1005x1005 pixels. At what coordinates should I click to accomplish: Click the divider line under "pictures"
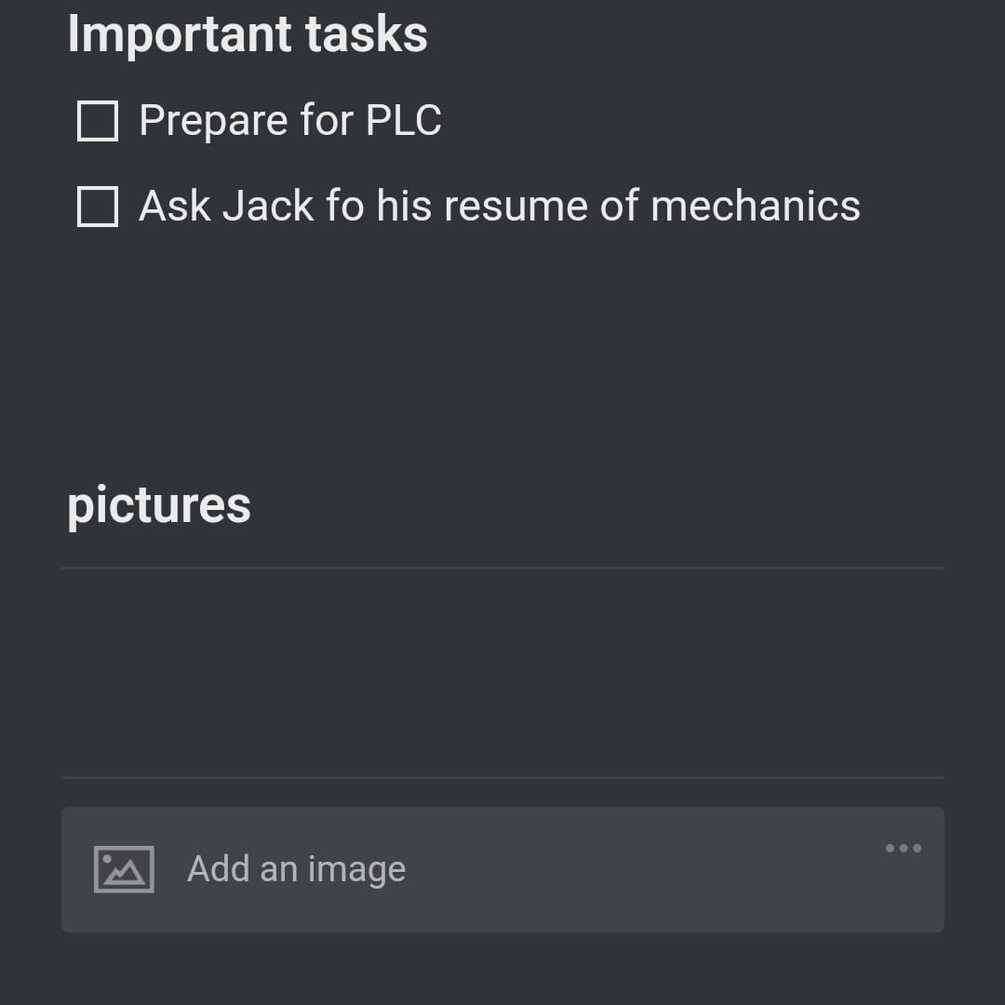500,568
